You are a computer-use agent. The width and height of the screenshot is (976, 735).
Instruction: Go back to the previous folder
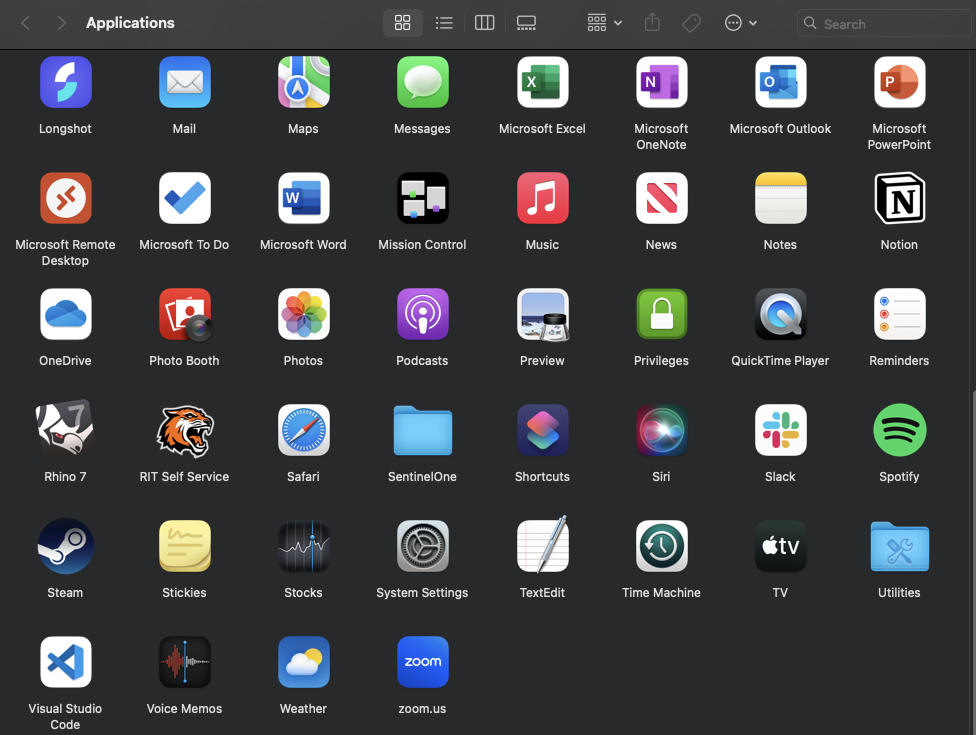click(x=26, y=23)
